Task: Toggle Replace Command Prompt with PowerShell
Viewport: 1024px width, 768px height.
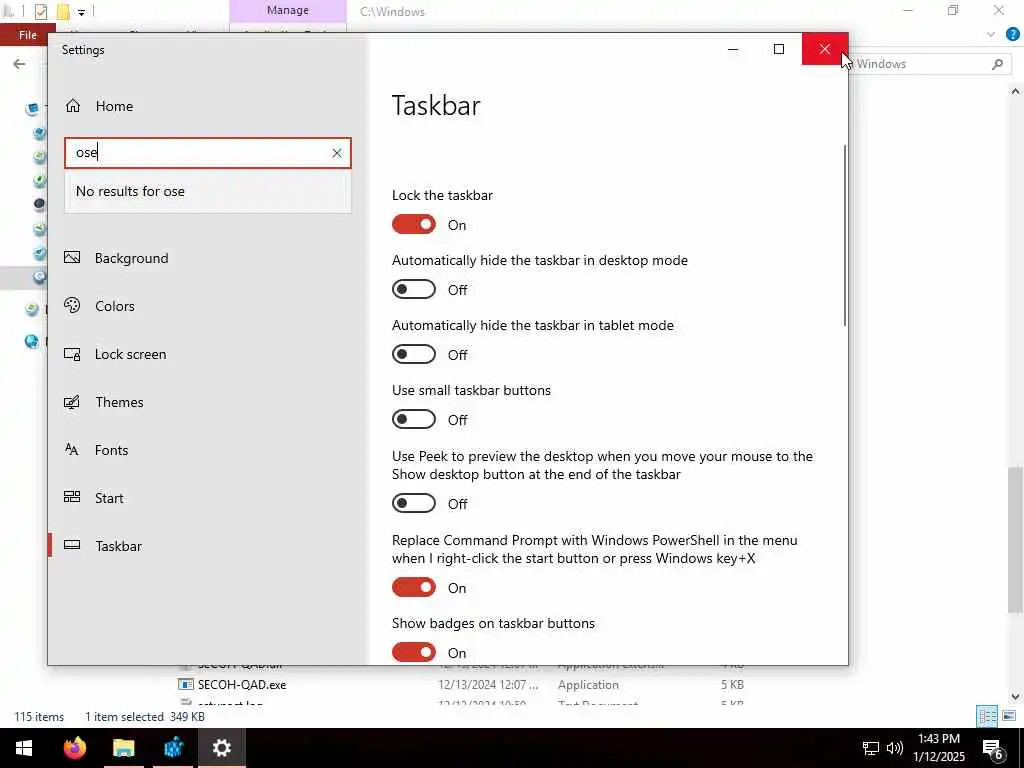Action: coord(413,588)
